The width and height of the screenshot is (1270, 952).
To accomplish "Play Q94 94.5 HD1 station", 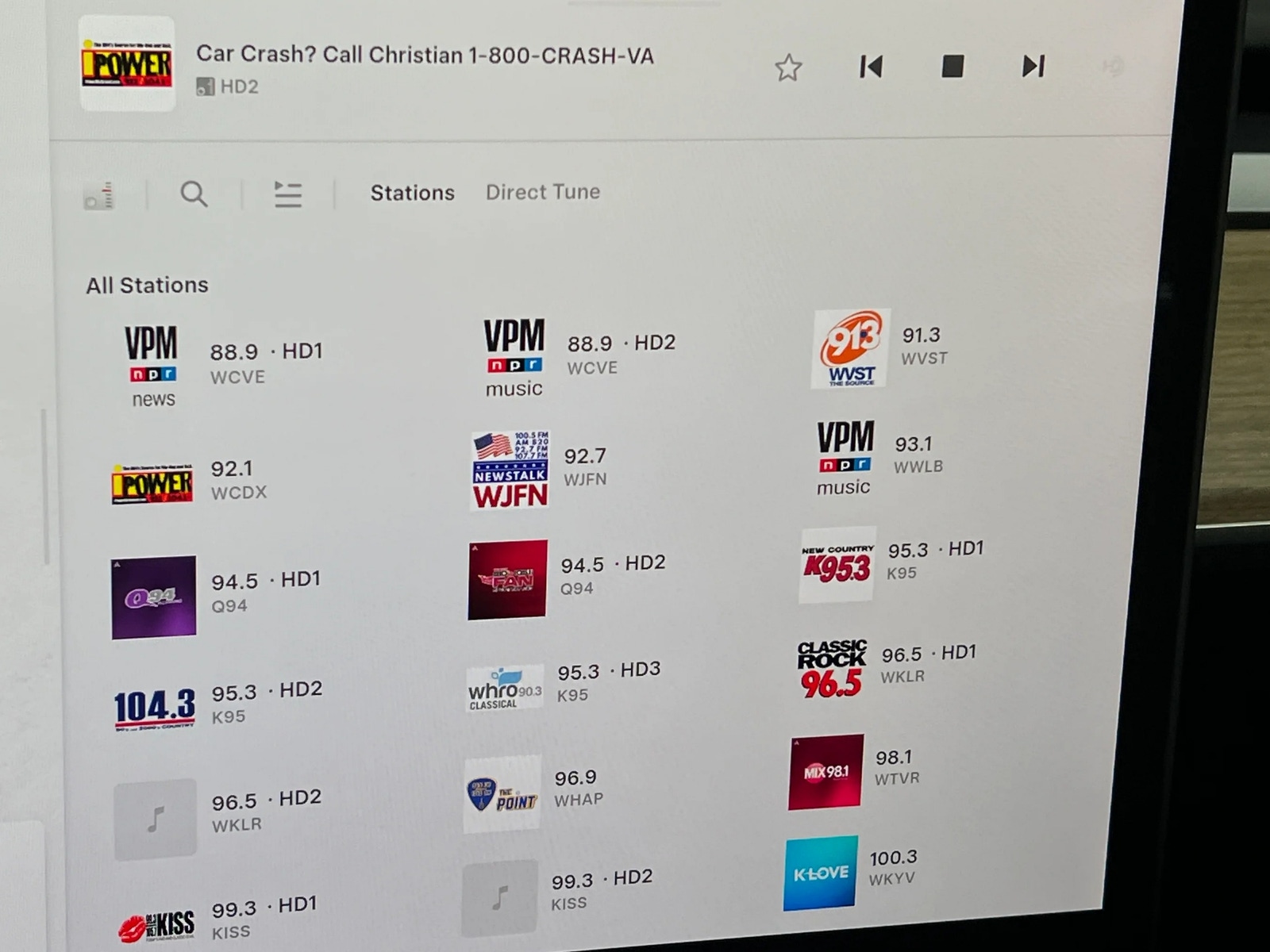I will (x=155, y=597).
